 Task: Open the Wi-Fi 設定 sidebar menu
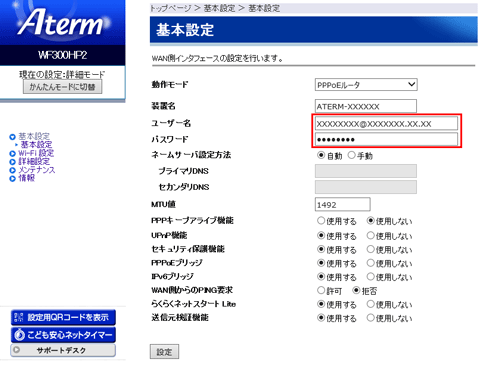[36, 153]
